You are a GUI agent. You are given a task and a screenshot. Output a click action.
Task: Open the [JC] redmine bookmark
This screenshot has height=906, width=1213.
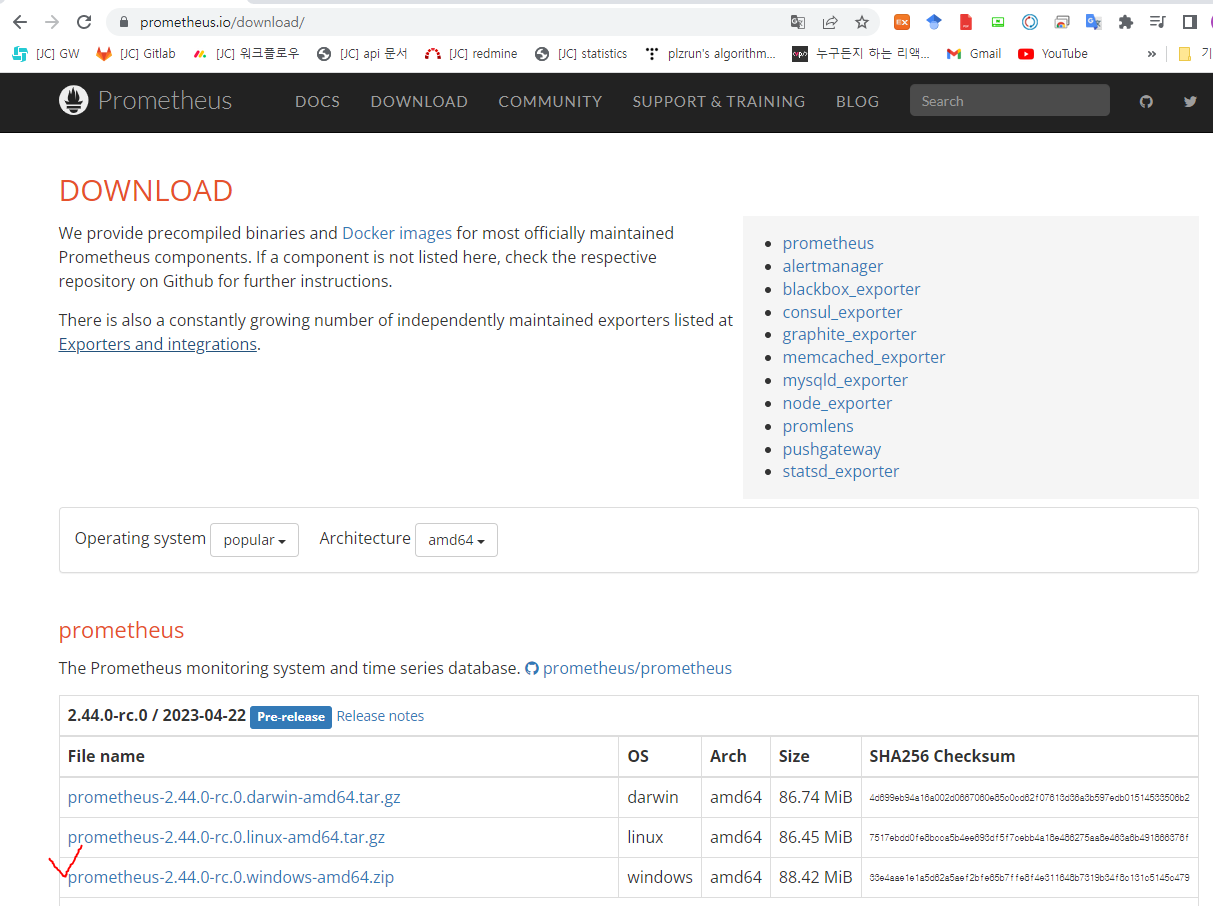[471, 54]
